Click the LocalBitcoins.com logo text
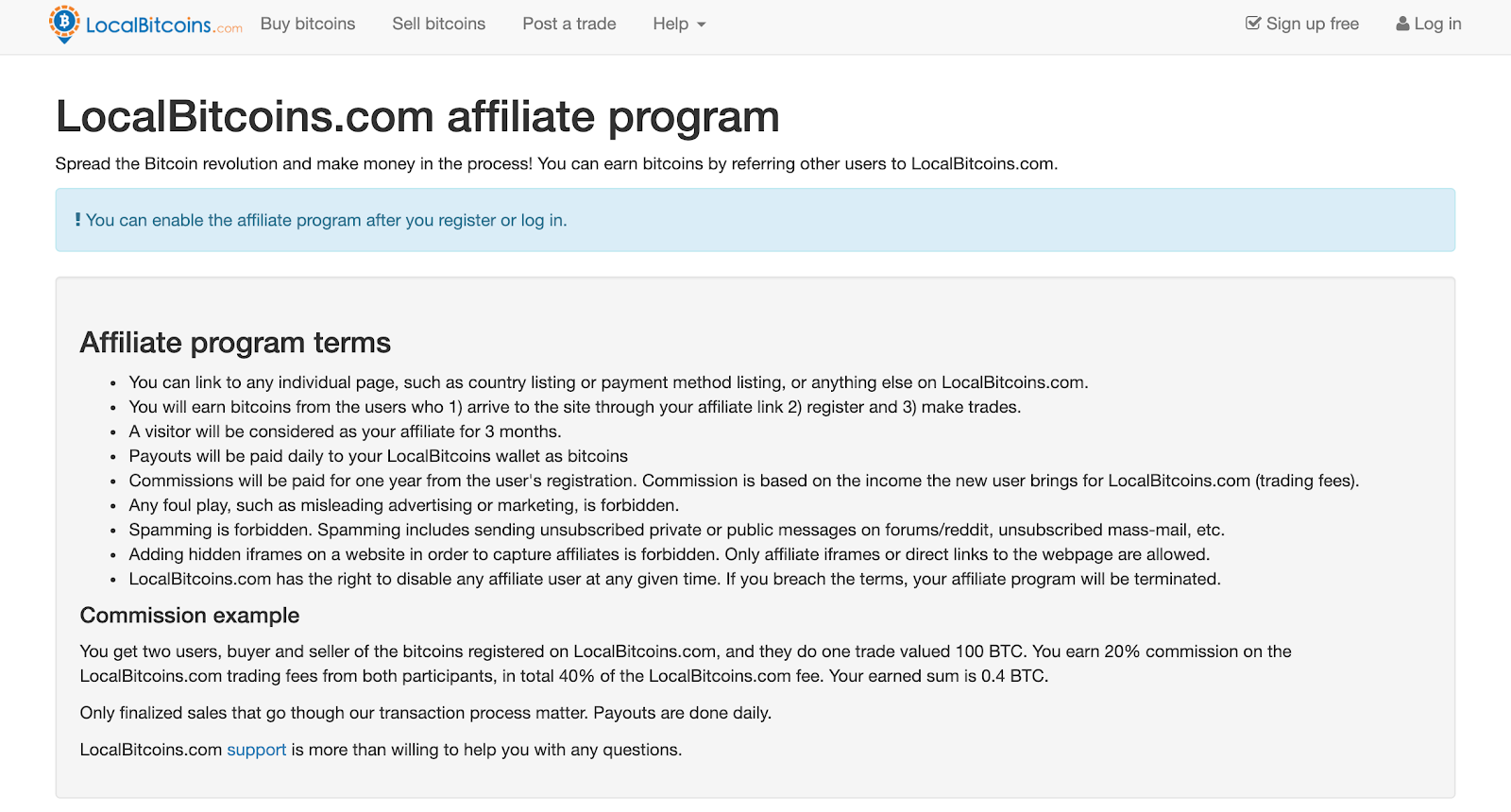 coord(163,25)
